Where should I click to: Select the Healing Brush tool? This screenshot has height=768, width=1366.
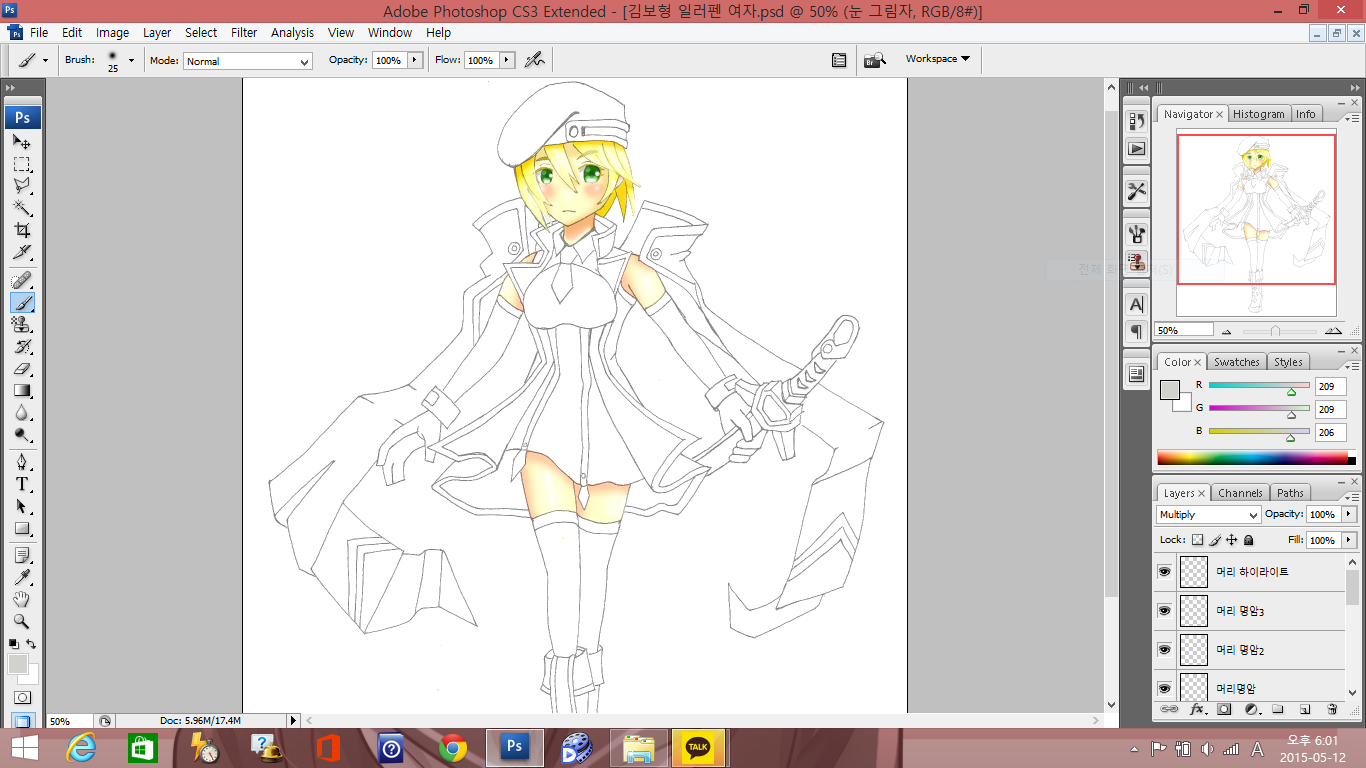[x=22, y=280]
